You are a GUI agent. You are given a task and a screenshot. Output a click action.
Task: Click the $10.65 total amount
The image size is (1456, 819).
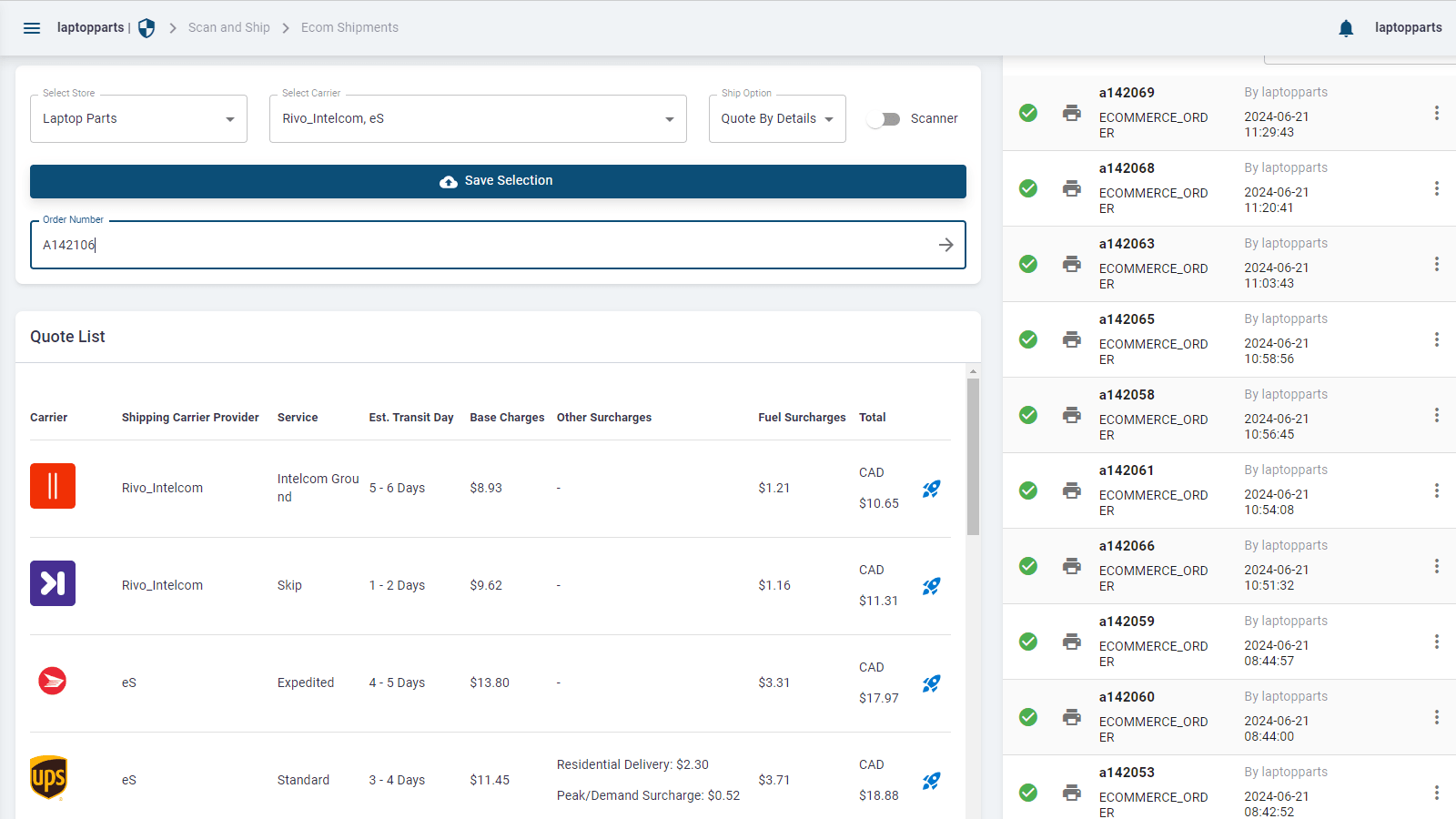click(879, 503)
